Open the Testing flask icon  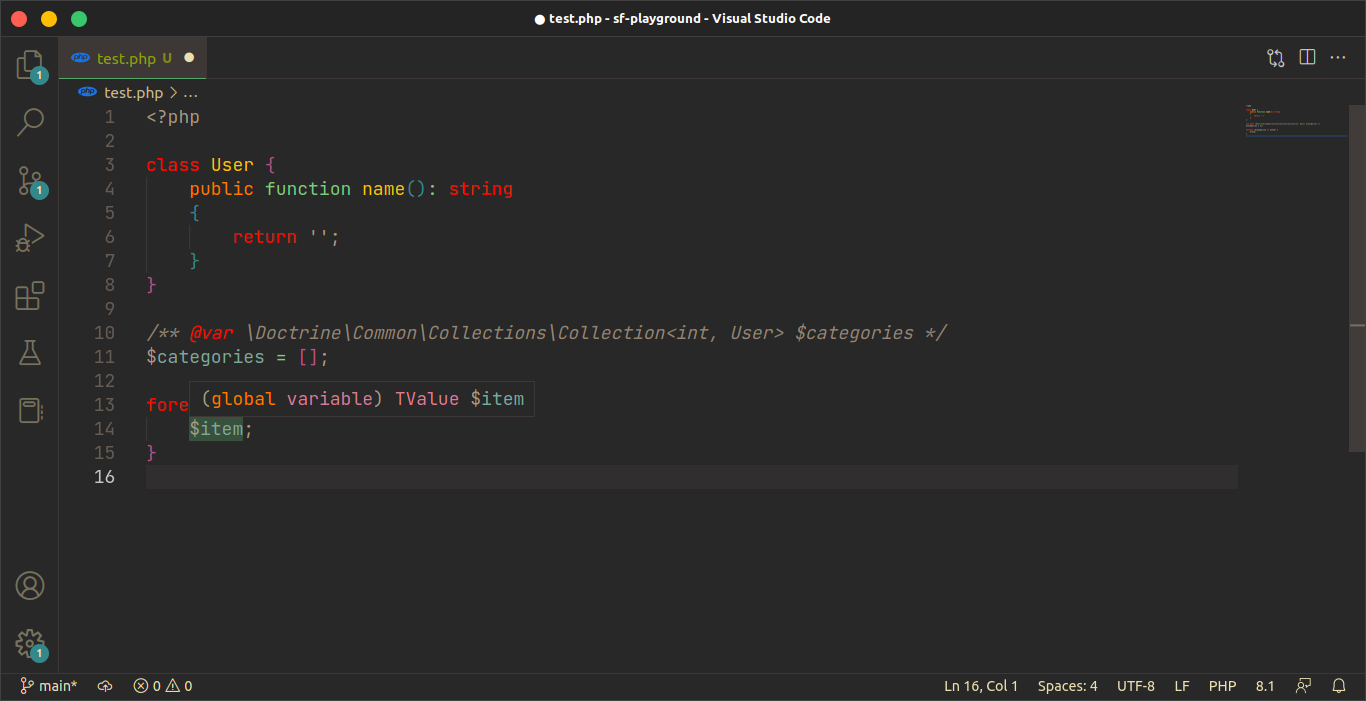click(x=30, y=353)
